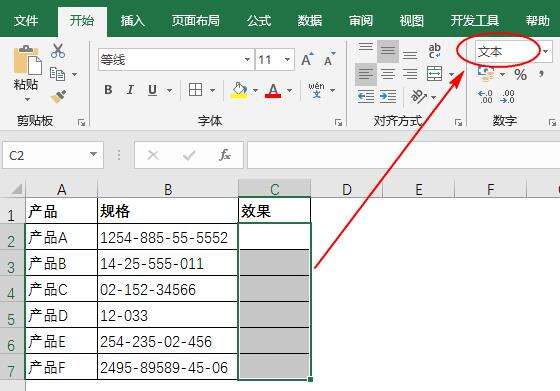Open the fill color palette arrow
The width and height of the screenshot is (560, 391).
coord(255,90)
